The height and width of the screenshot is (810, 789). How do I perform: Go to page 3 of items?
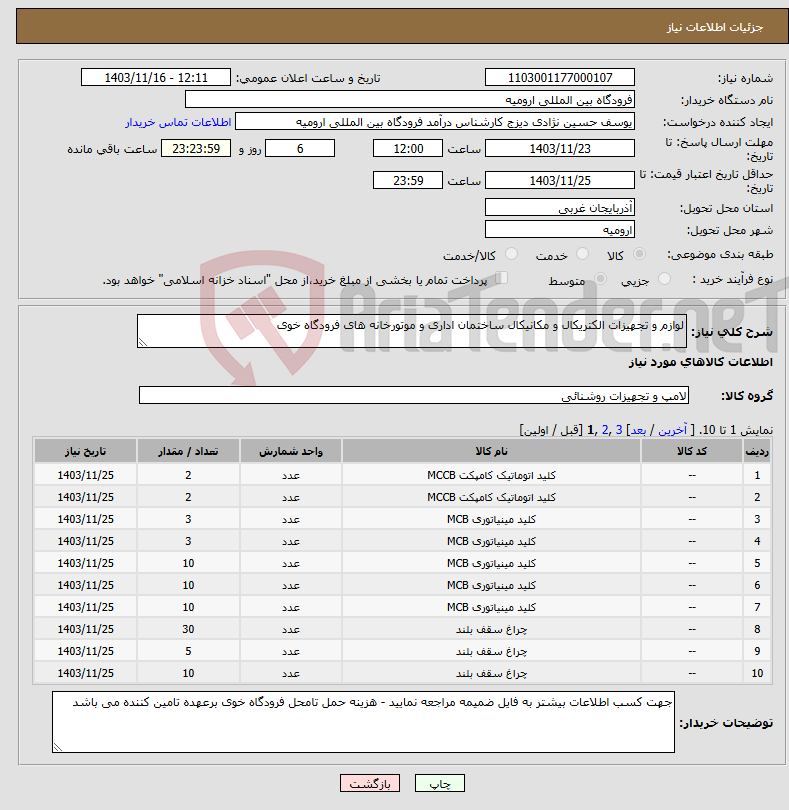618,430
